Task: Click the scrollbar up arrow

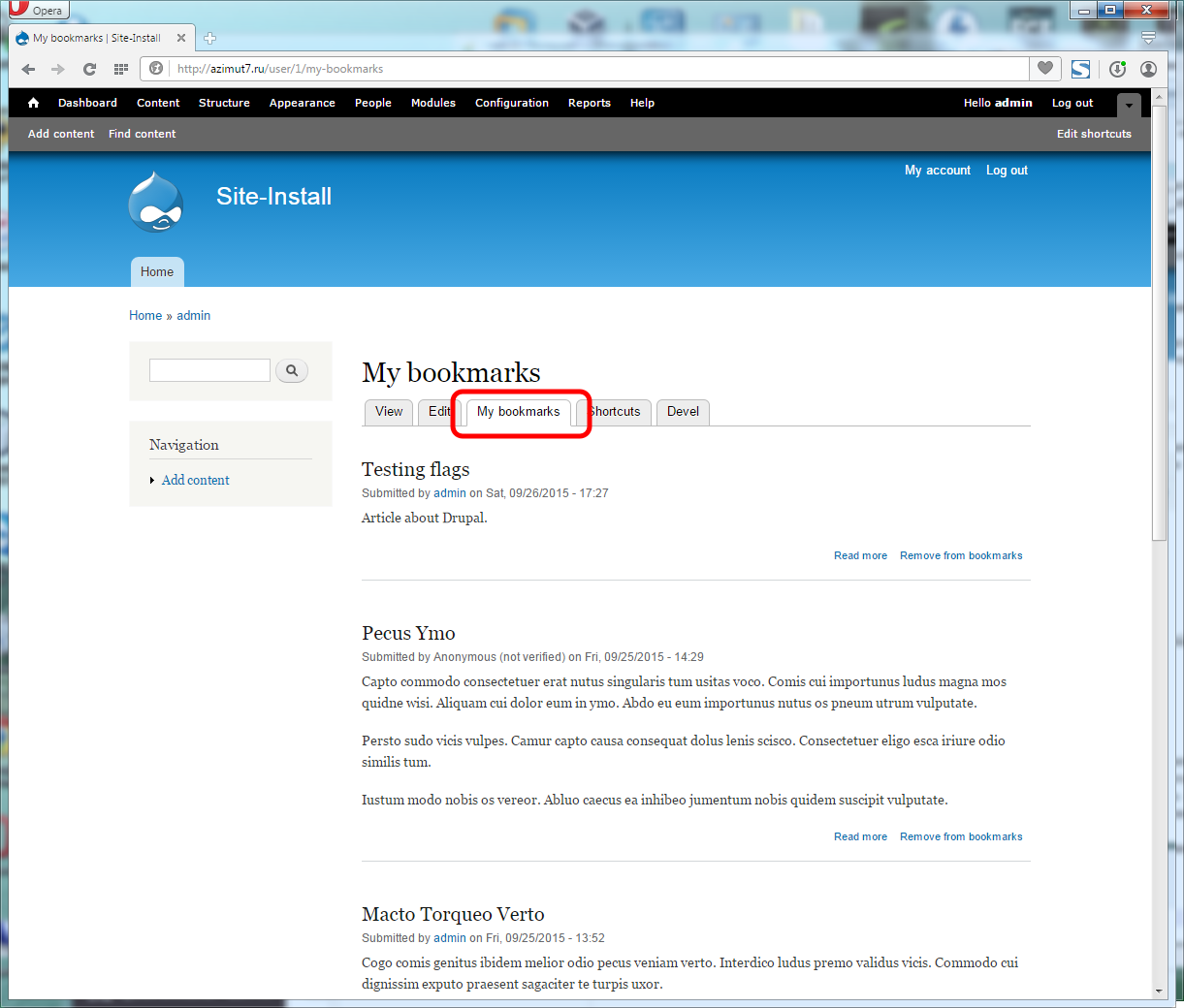Action: point(1159,95)
